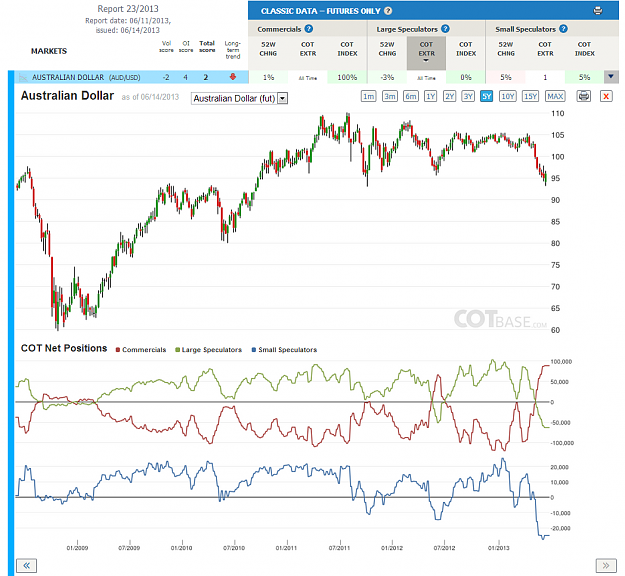The width and height of the screenshot is (625, 576).
Task: Print the Australian Dollar chart
Action: coord(584,96)
